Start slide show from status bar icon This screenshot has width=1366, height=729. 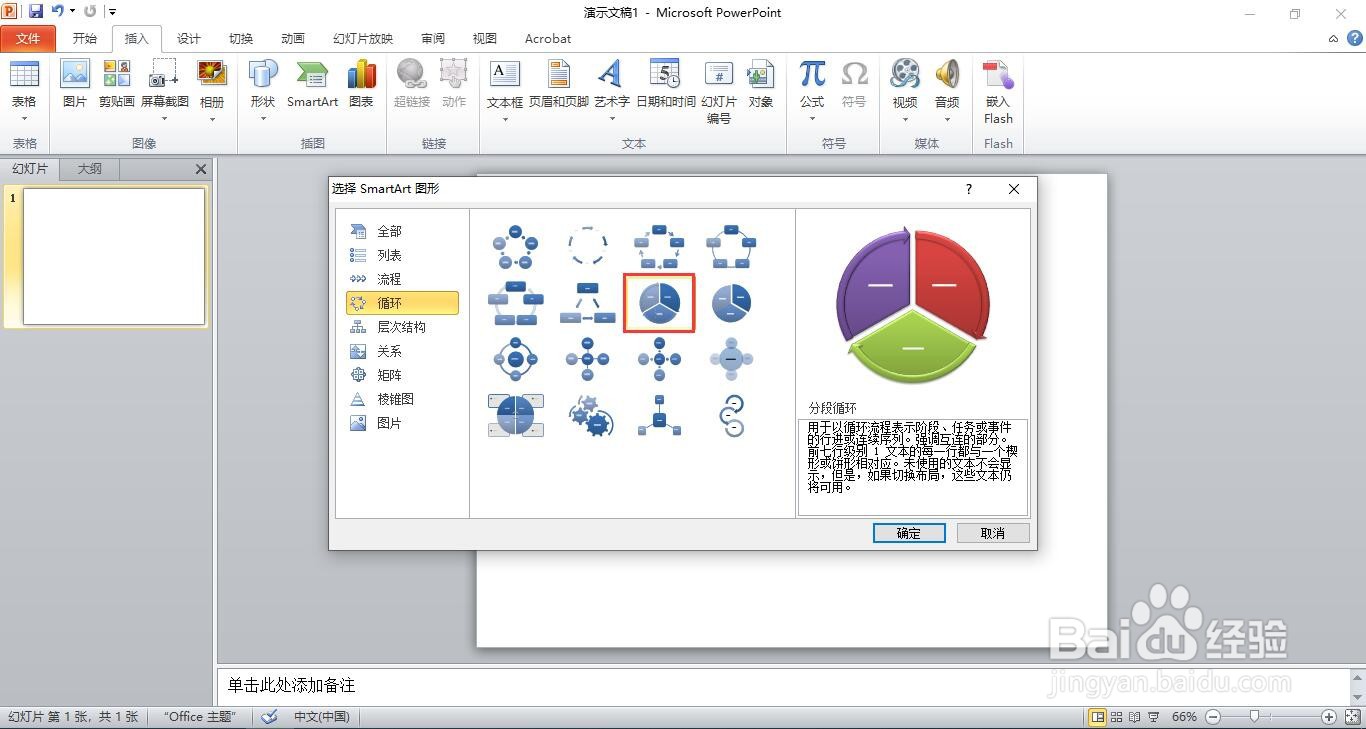click(x=1154, y=717)
